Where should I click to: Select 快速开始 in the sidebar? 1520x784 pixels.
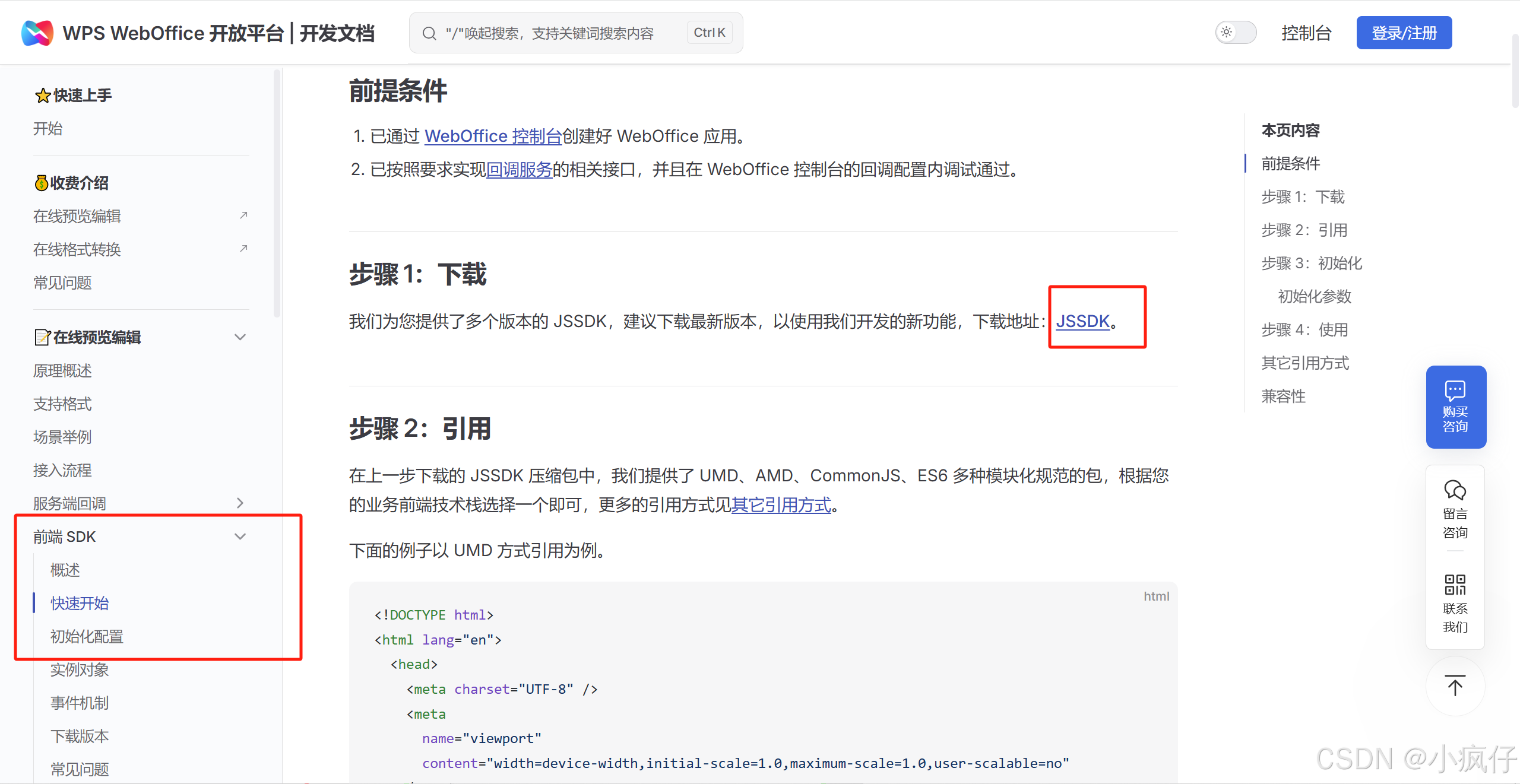[x=80, y=604]
